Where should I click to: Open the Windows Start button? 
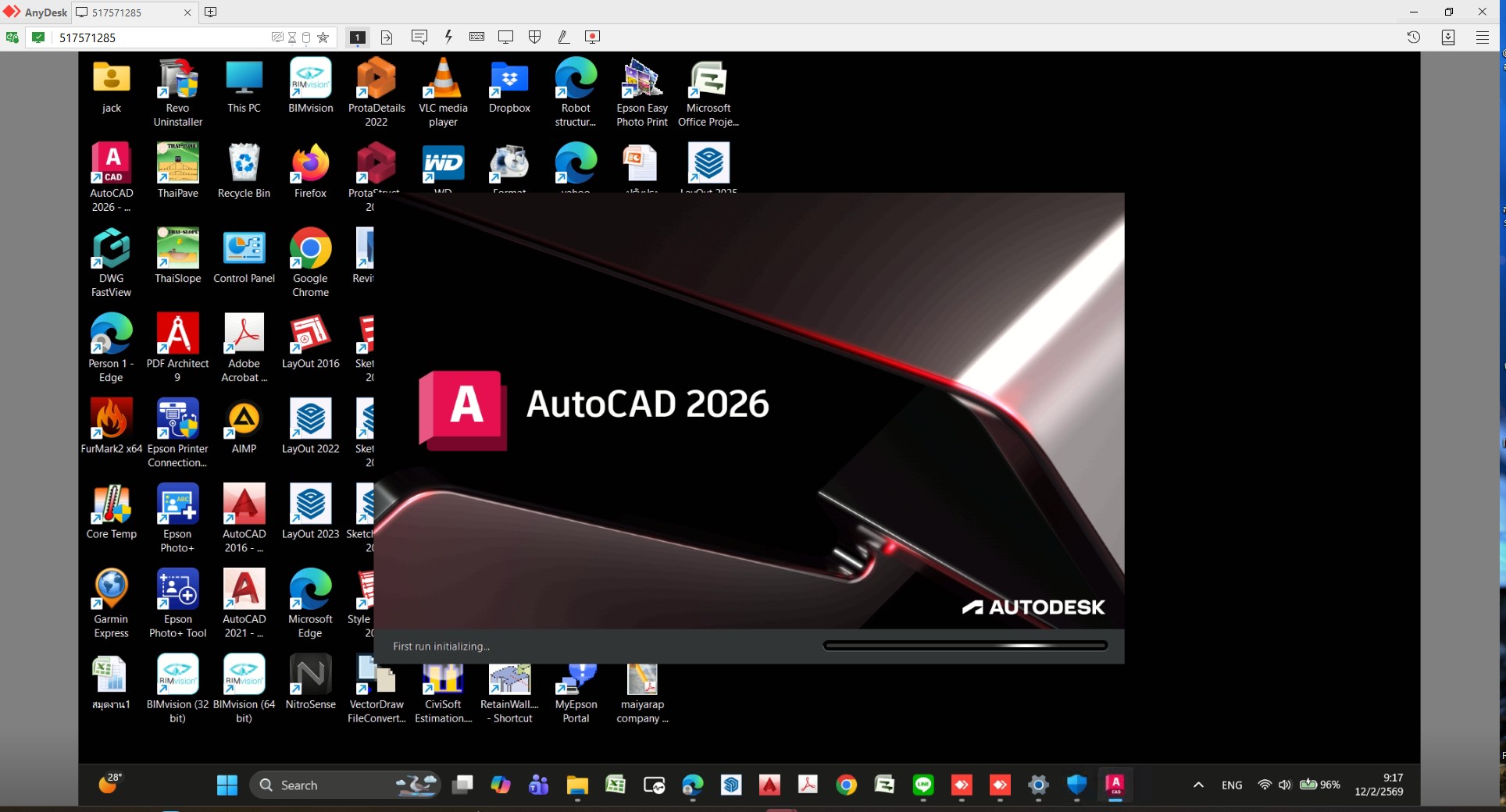coord(227,785)
